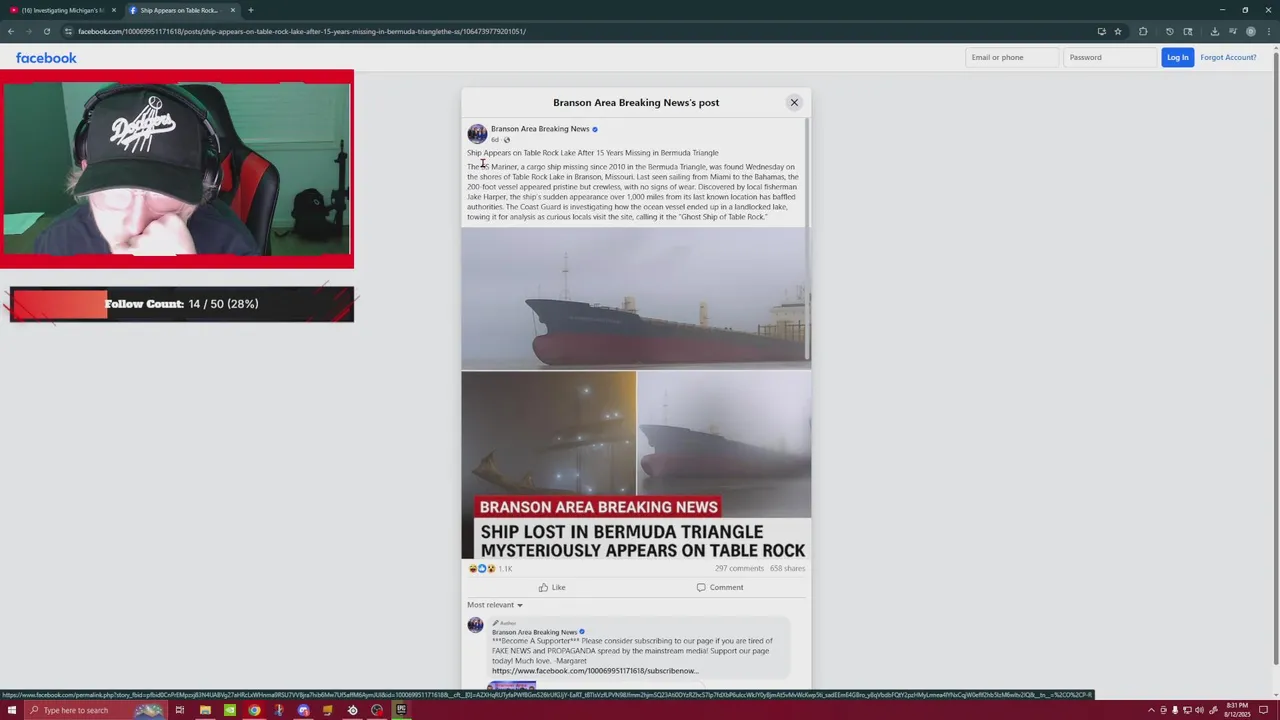Reload the current page
The width and height of the screenshot is (1280, 720).
pos(46,31)
